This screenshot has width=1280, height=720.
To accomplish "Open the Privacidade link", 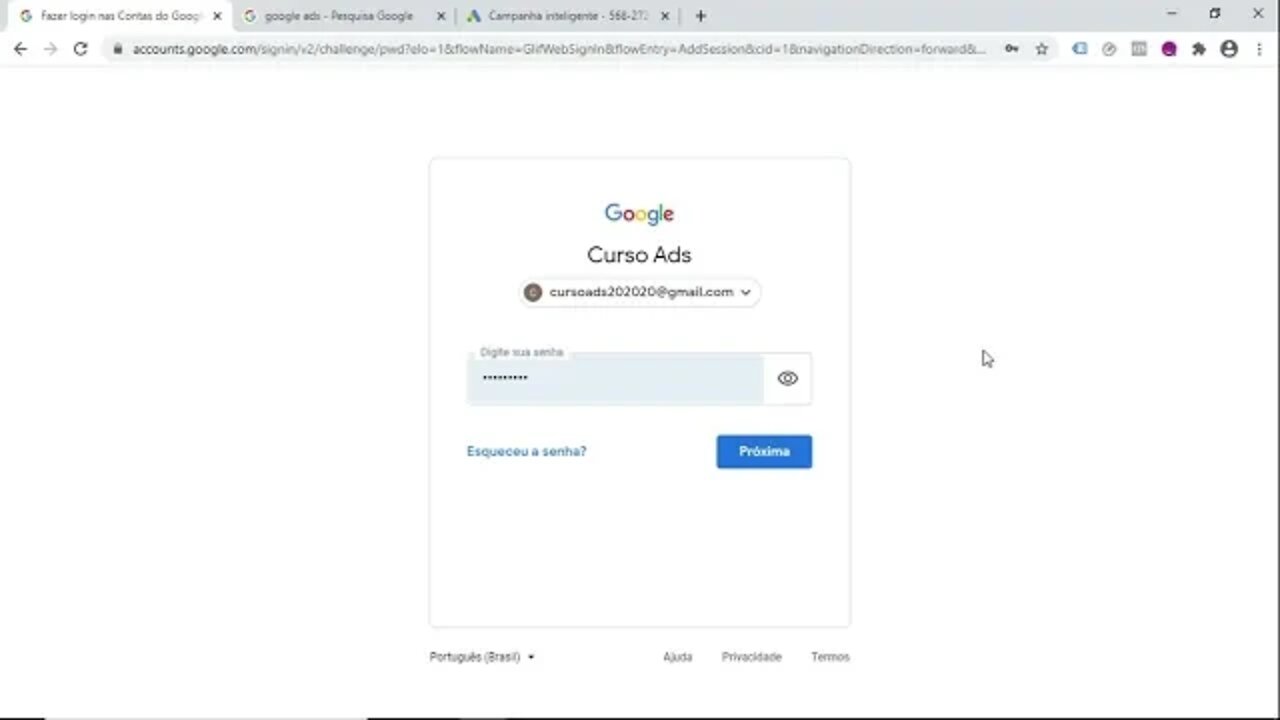I will [x=751, y=657].
